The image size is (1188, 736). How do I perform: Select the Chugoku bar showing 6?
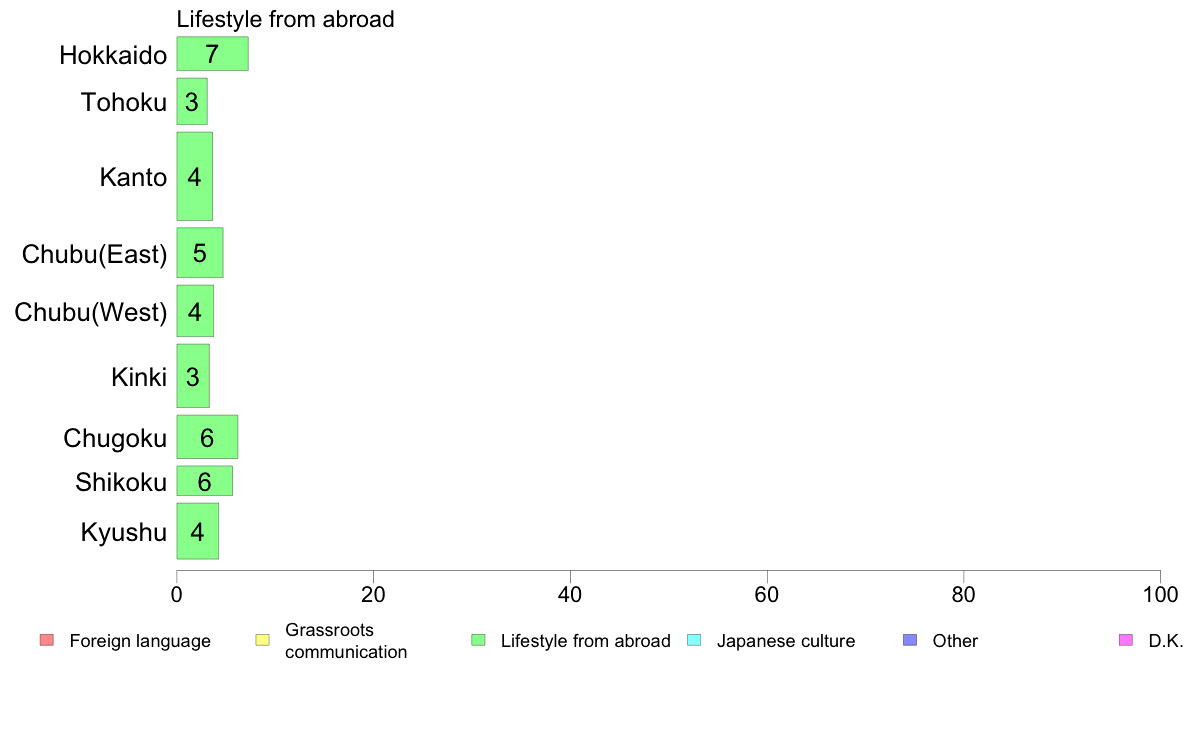click(x=207, y=437)
